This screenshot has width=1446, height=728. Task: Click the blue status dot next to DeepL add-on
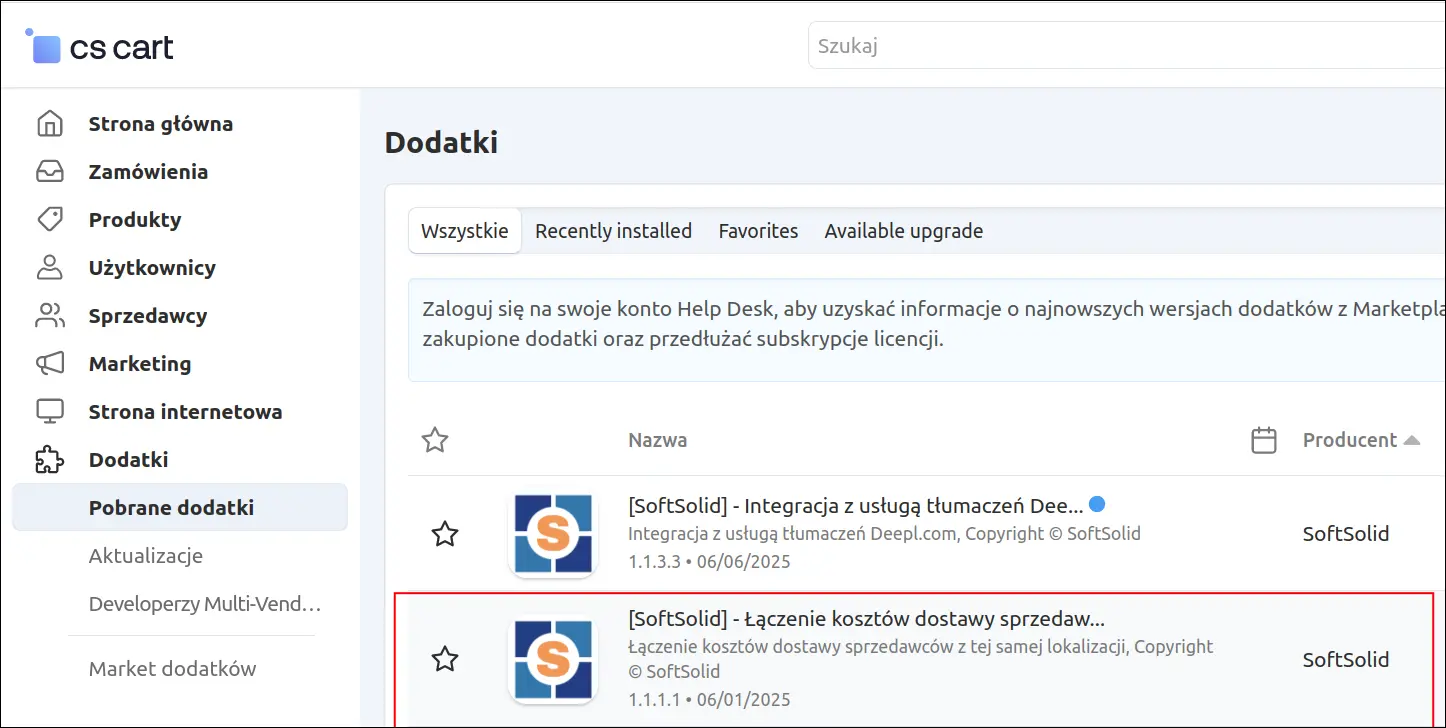1097,504
